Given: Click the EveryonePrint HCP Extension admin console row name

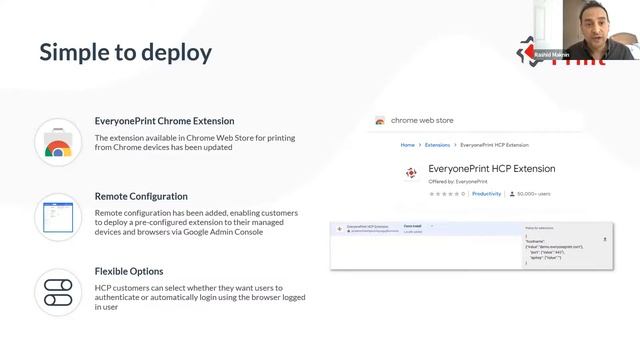Looking at the screenshot, I should point(367,227).
